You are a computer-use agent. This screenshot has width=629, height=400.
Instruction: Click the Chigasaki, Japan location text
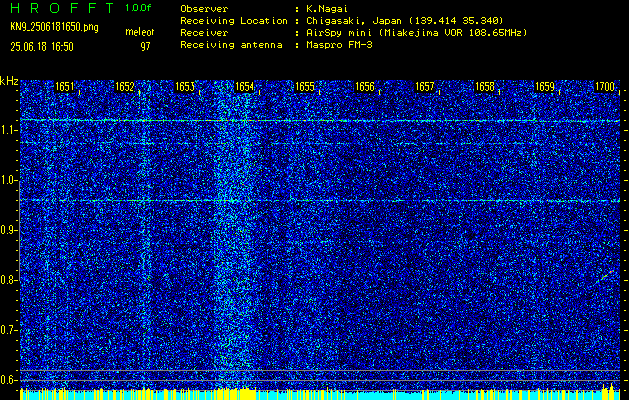point(405,21)
